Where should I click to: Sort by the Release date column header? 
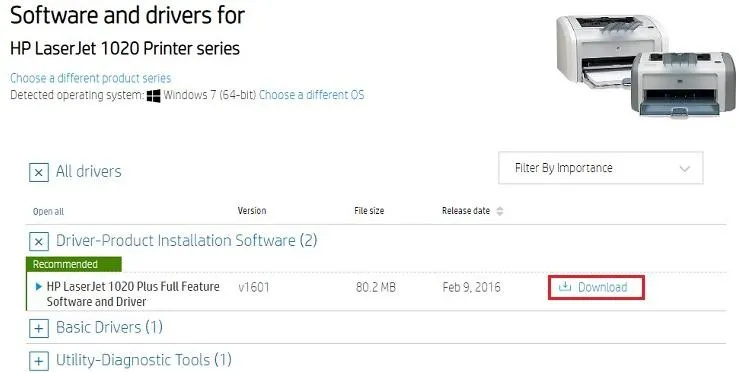coord(466,211)
